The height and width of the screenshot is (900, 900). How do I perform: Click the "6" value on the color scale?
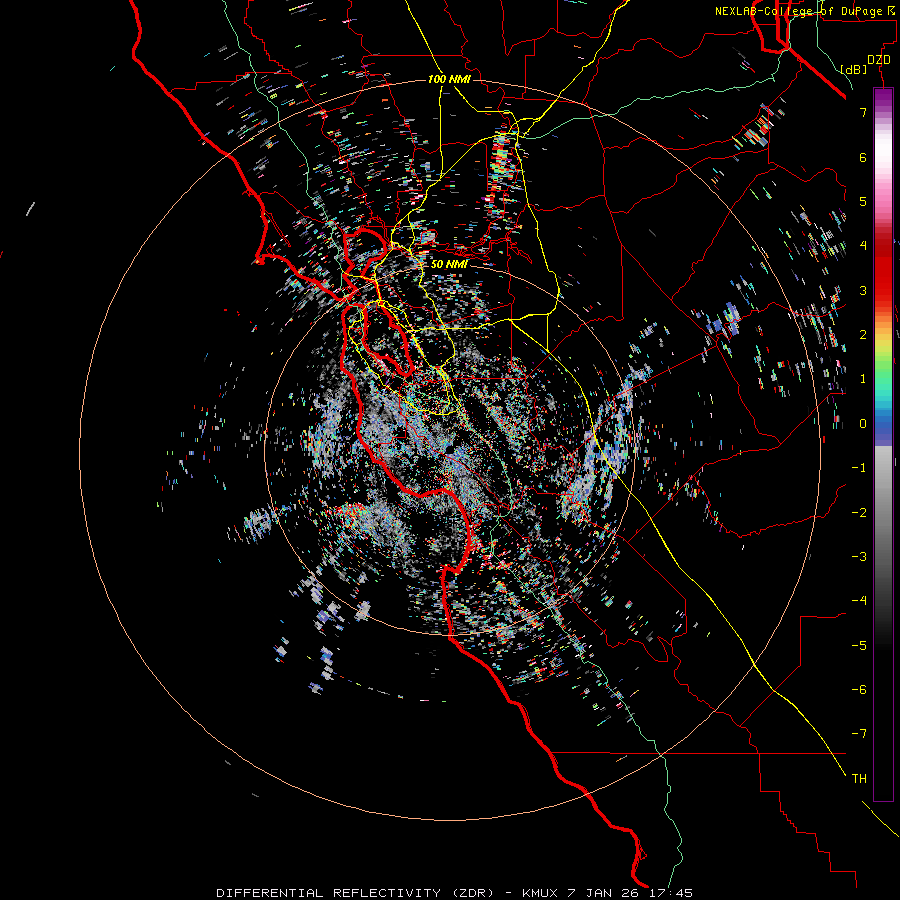click(x=863, y=157)
